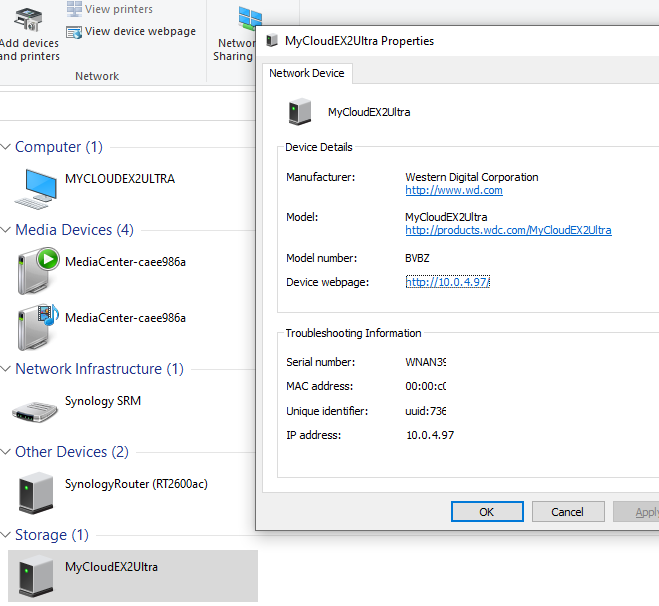Click the View printers icon
The width and height of the screenshot is (659, 606).
coord(74,9)
